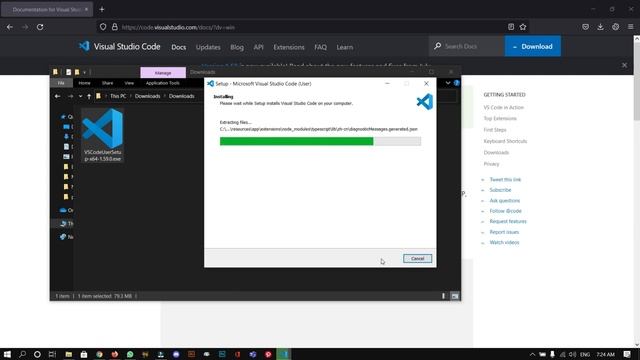This screenshot has width=640, height=360.
Task: Go up one folder level in Explorer
Action: (89, 96)
